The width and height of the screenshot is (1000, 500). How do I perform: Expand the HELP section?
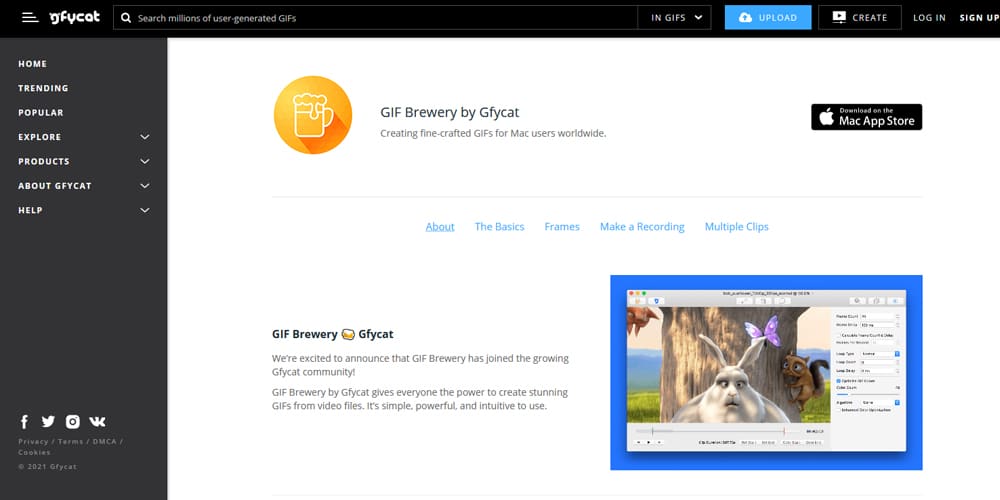click(x=84, y=210)
